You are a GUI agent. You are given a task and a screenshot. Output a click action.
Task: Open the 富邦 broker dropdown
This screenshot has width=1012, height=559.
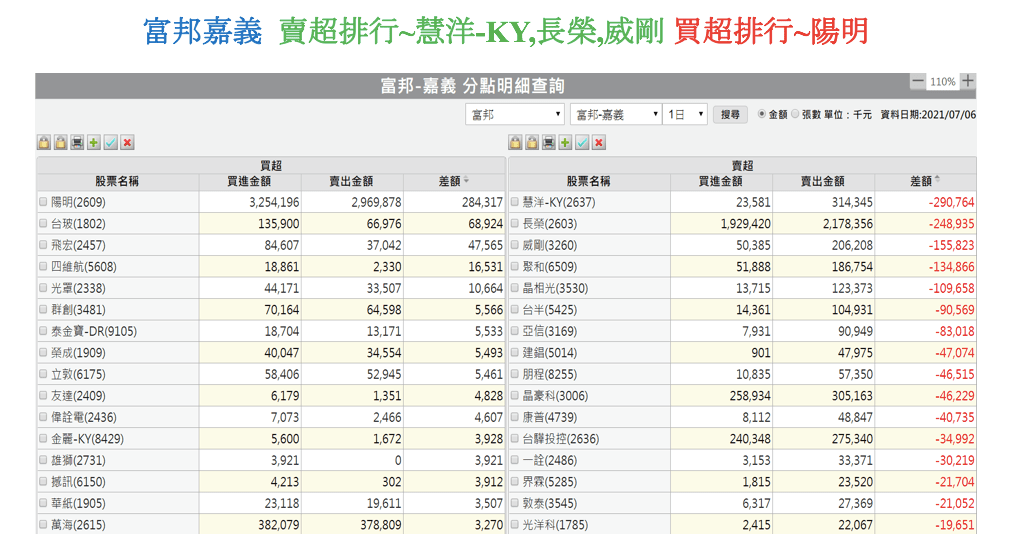[514, 115]
